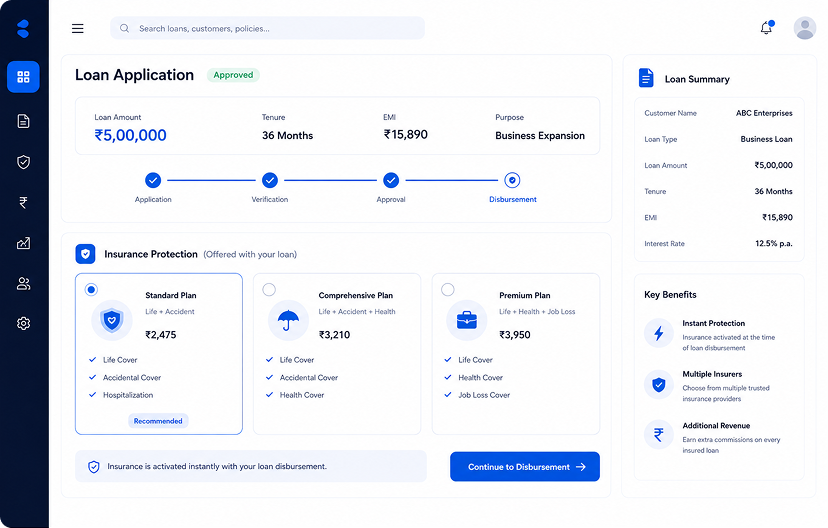Click the Recommended badge
This screenshot has height=528, width=828.
tap(158, 421)
